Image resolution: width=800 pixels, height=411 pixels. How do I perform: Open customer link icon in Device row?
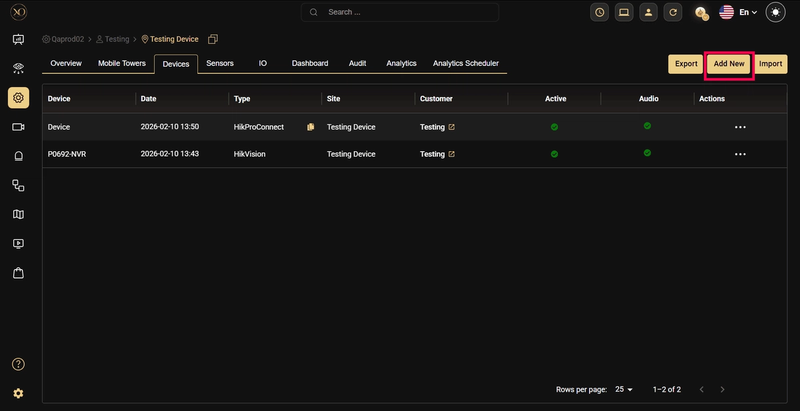[451, 127]
